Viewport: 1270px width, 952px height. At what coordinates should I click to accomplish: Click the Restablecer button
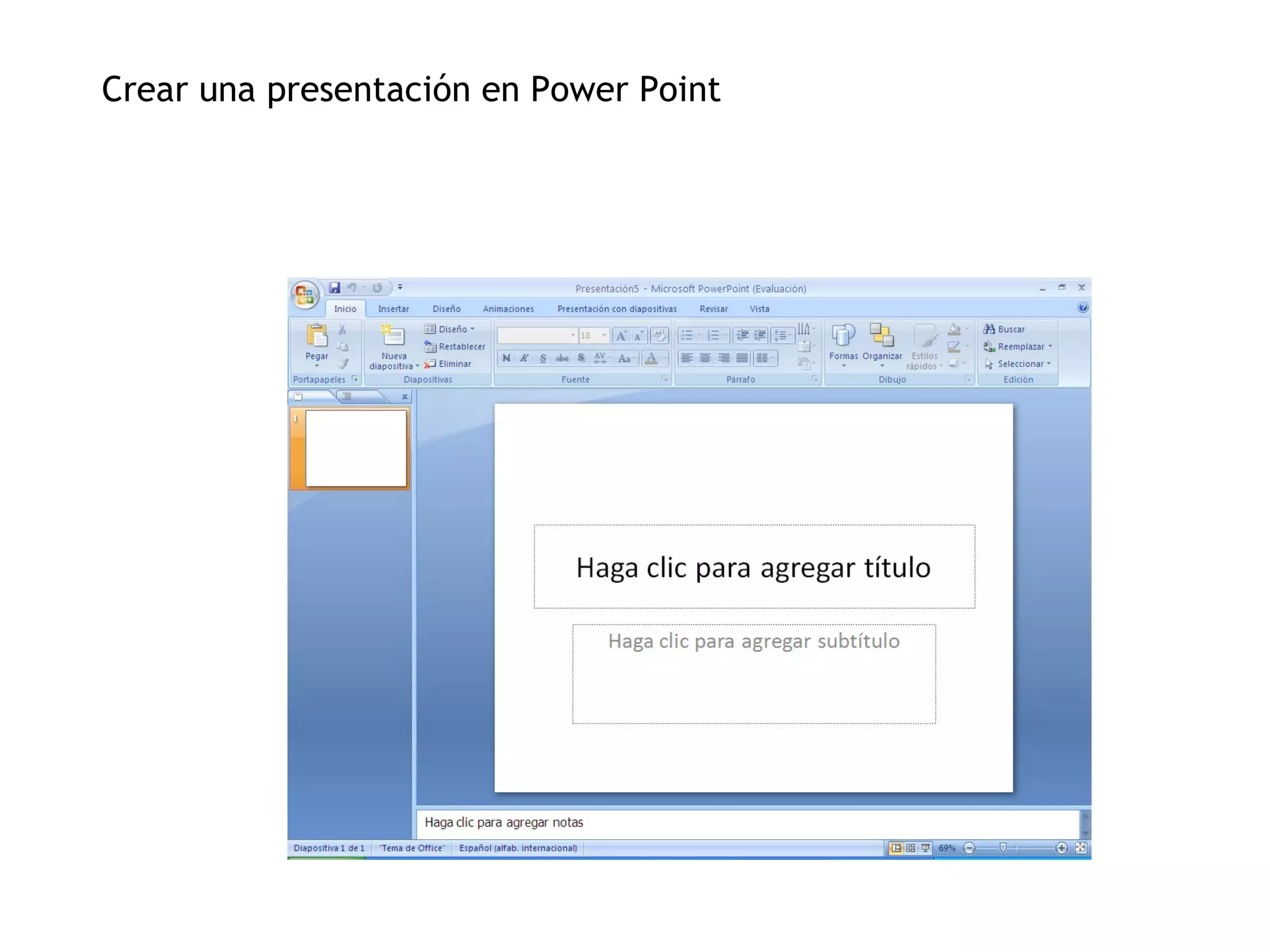click(x=455, y=346)
